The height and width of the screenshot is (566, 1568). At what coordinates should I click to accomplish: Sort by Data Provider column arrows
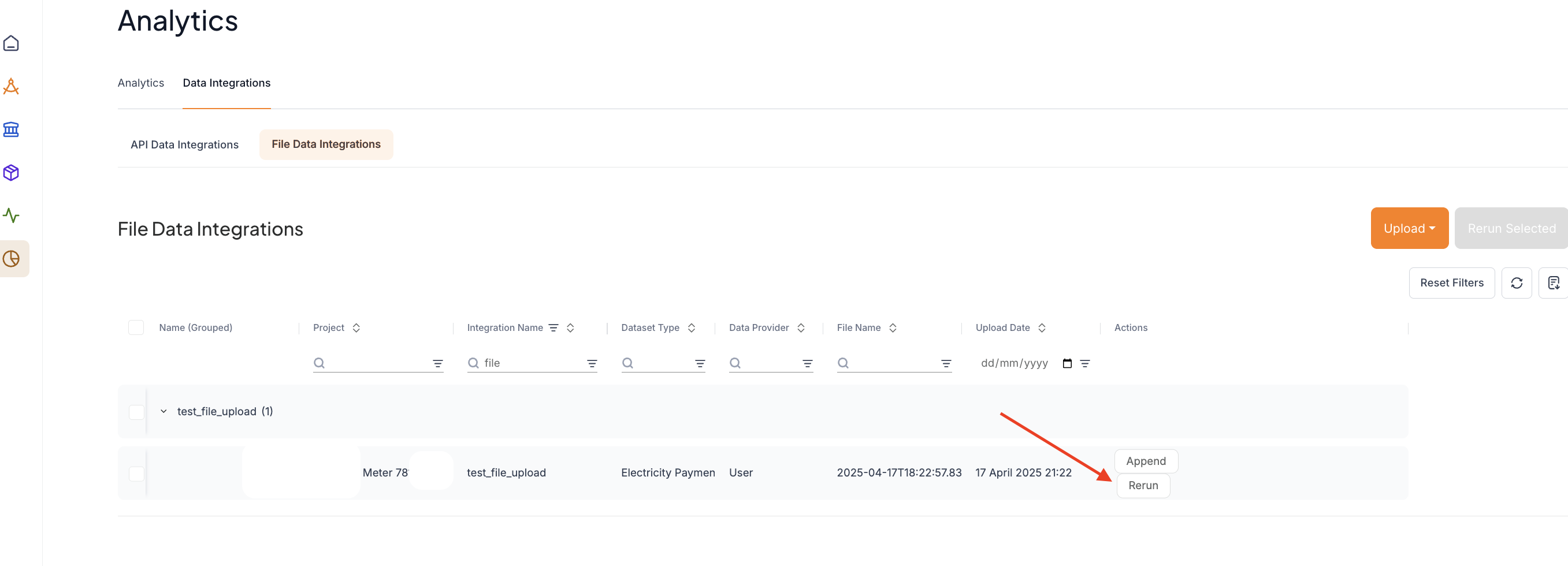pyautogui.click(x=801, y=327)
